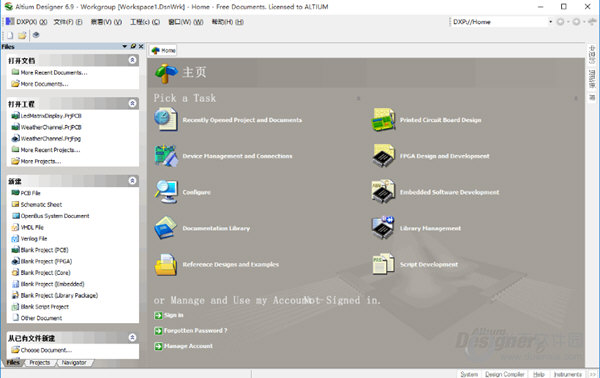This screenshot has height=378, width=600.
Task: Click the WeatherChannel.PrjFpg project icon
Action: [x=15, y=138]
